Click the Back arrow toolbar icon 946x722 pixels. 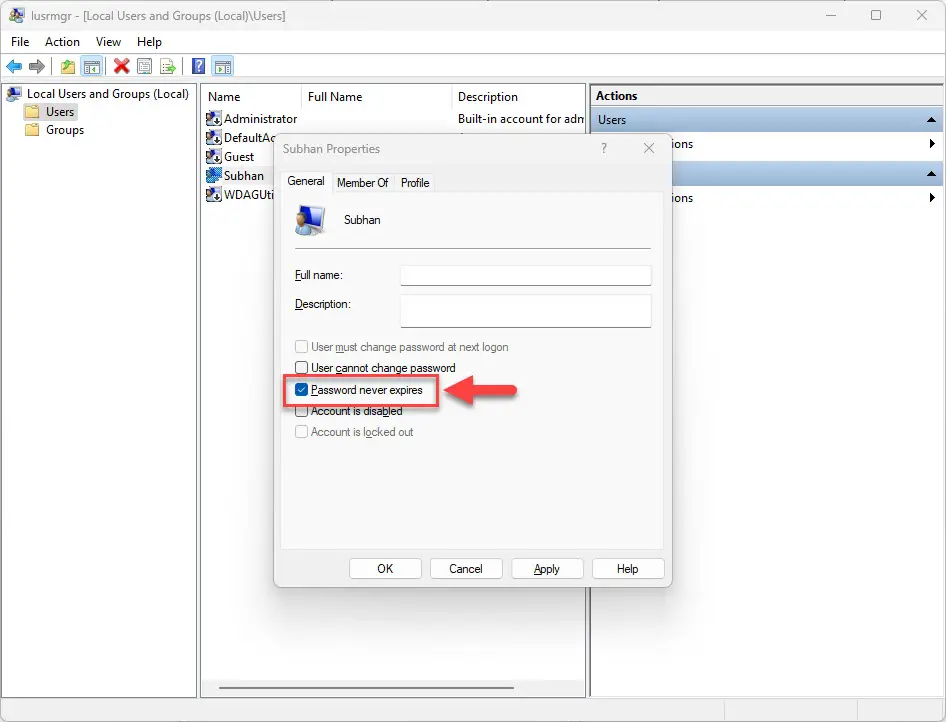point(14,66)
